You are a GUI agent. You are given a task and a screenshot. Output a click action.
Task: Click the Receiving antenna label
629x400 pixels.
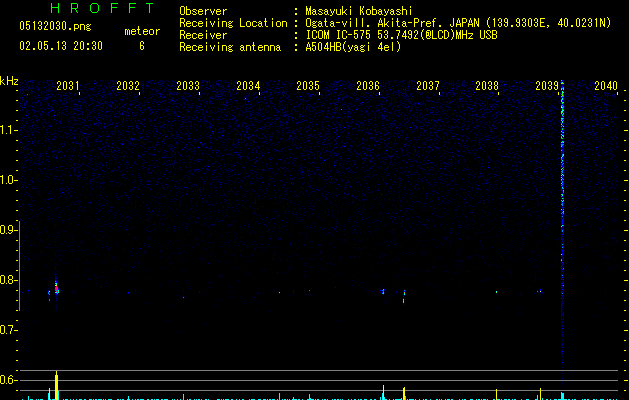230,47
